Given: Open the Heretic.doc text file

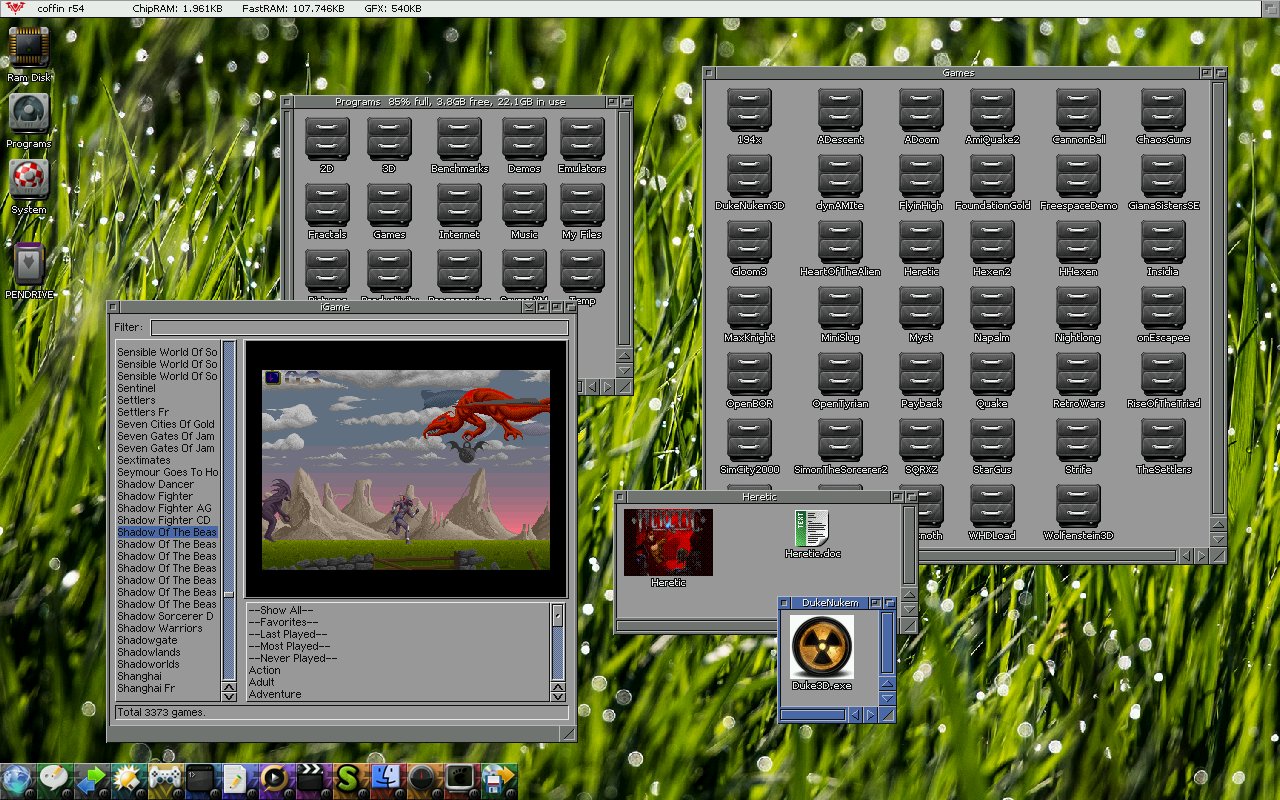Looking at the screenshot, I should (x=811, y=530).
